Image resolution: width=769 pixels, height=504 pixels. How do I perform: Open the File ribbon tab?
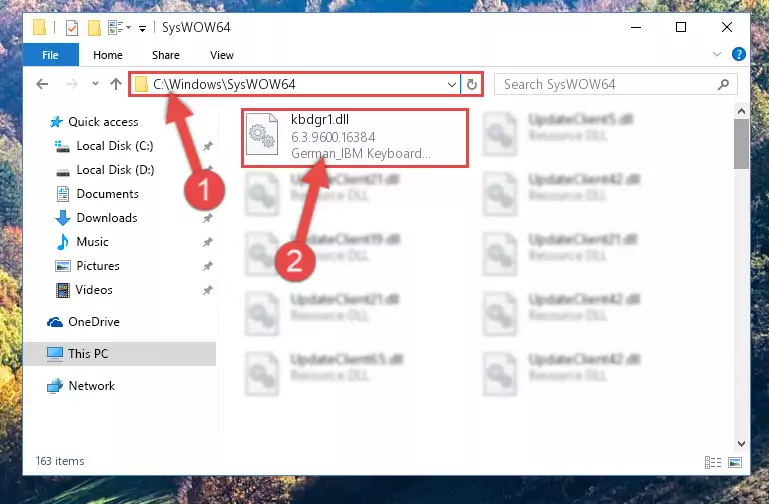[51, 55]
